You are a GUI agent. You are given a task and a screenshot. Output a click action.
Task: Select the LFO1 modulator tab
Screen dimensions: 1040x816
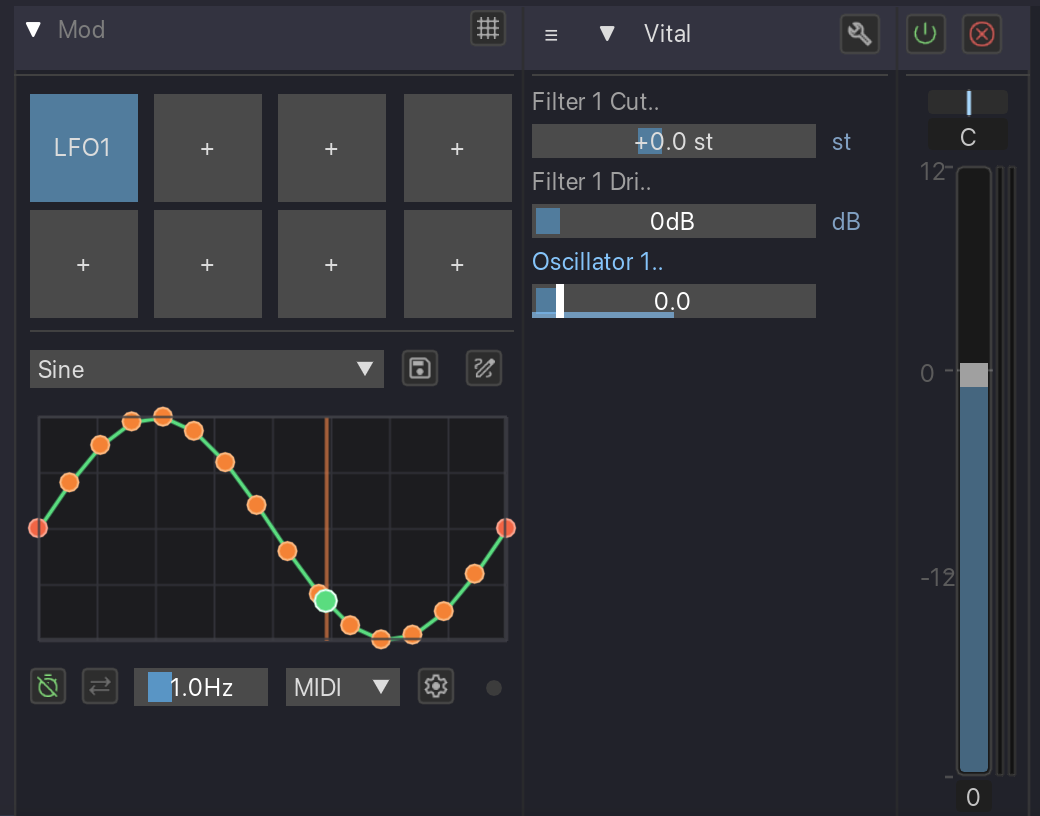click(84, 148)
